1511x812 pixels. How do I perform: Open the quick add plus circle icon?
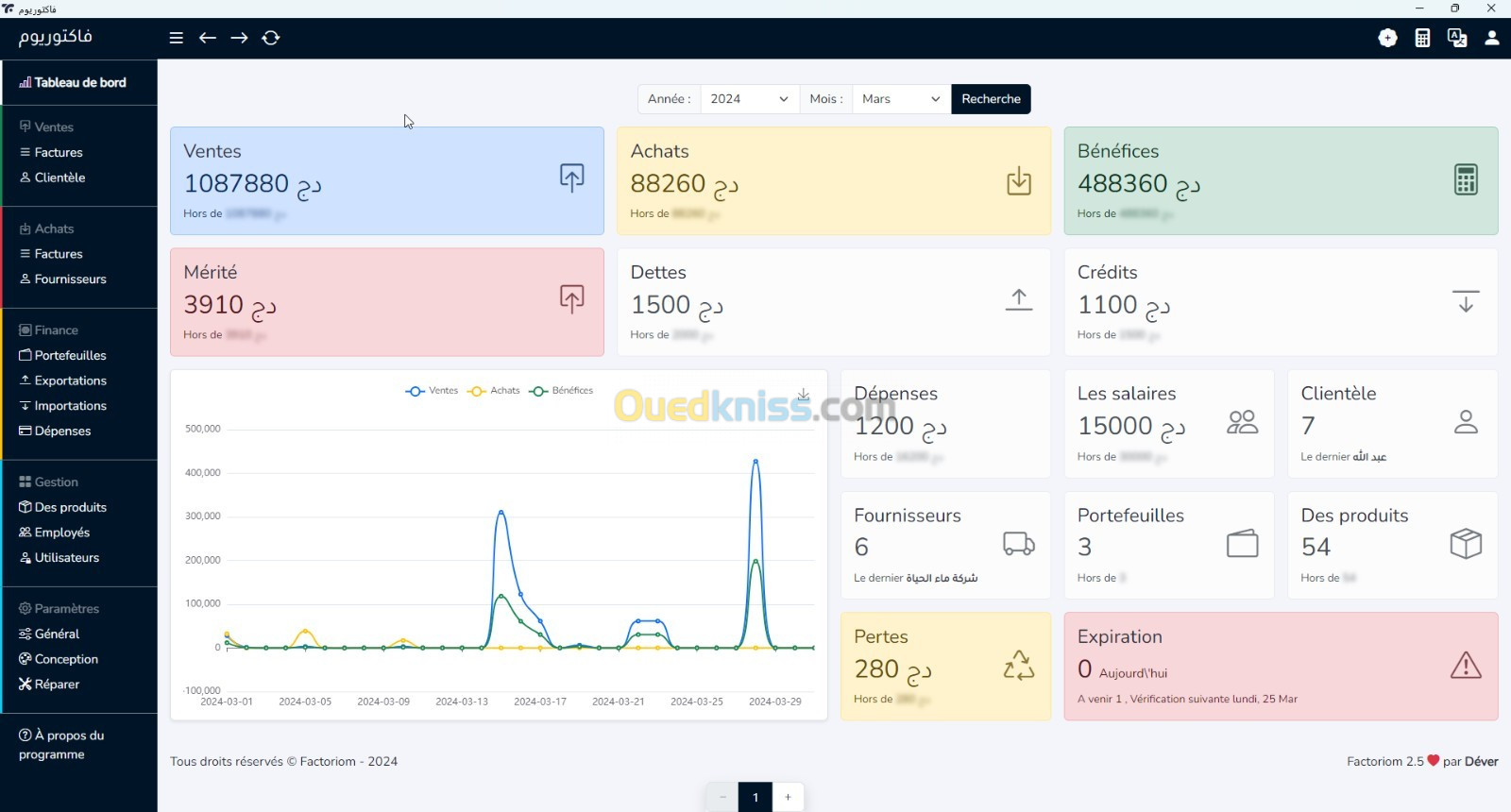point(1387,38)
